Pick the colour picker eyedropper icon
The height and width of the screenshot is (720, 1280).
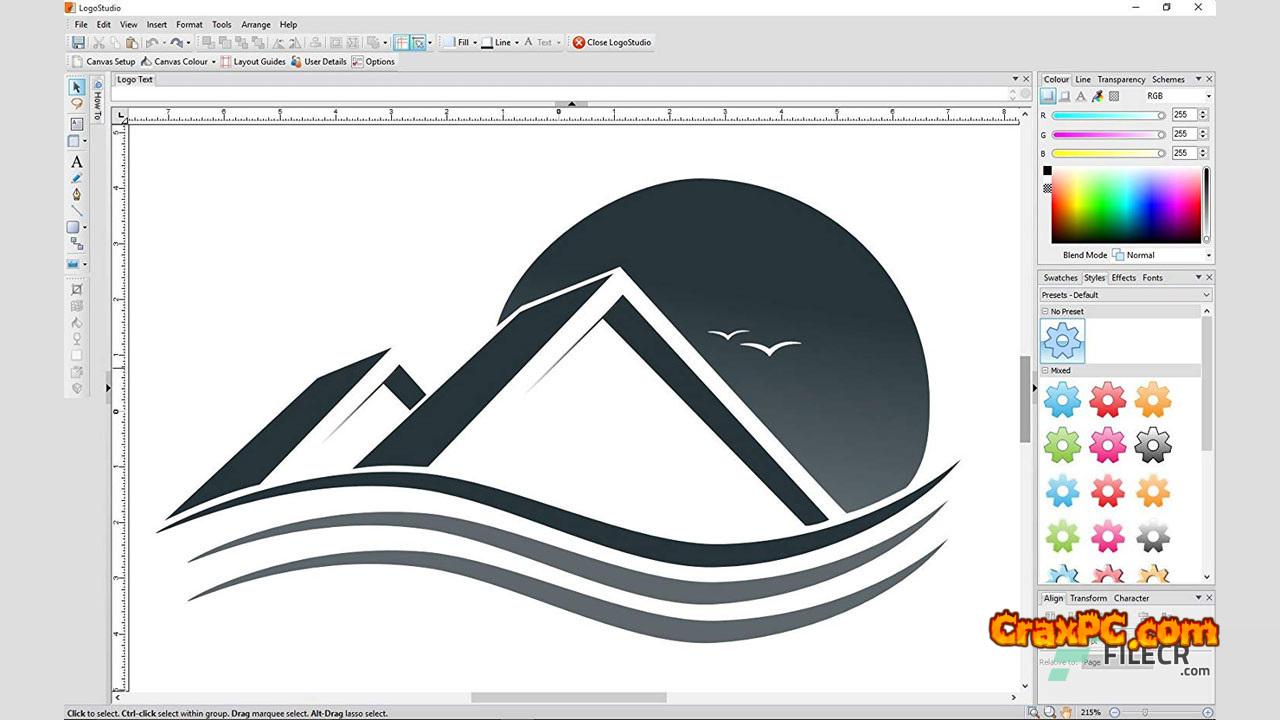click(1097, 96)
